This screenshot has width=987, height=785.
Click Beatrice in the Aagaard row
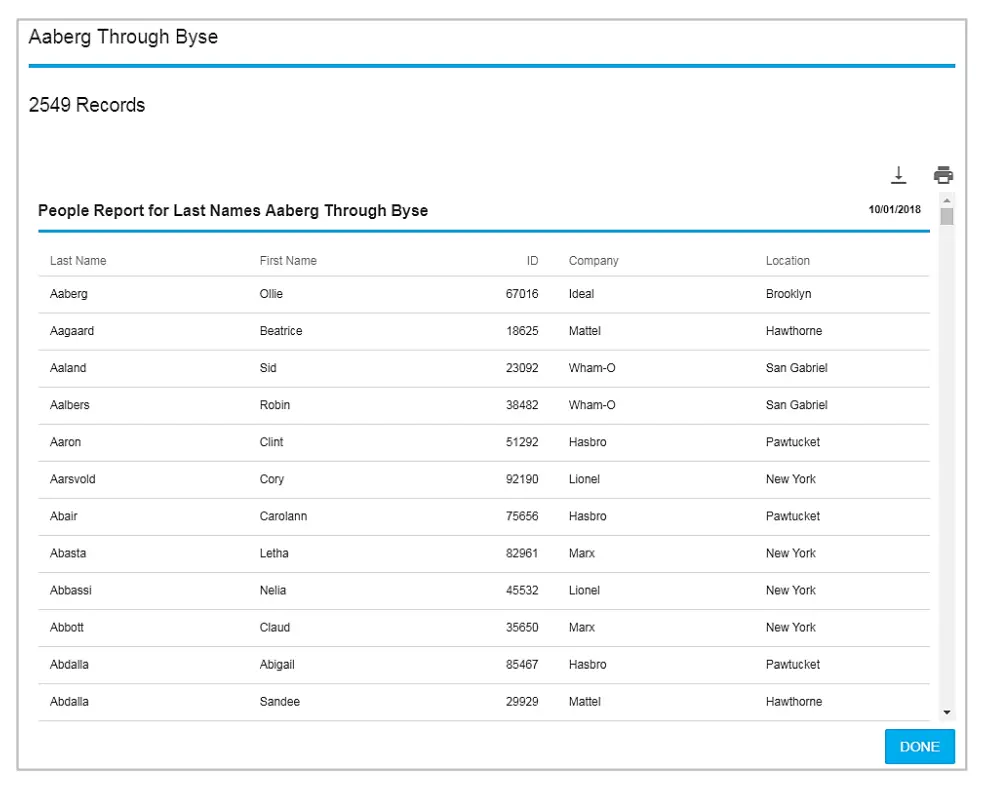tap(281, 331)
